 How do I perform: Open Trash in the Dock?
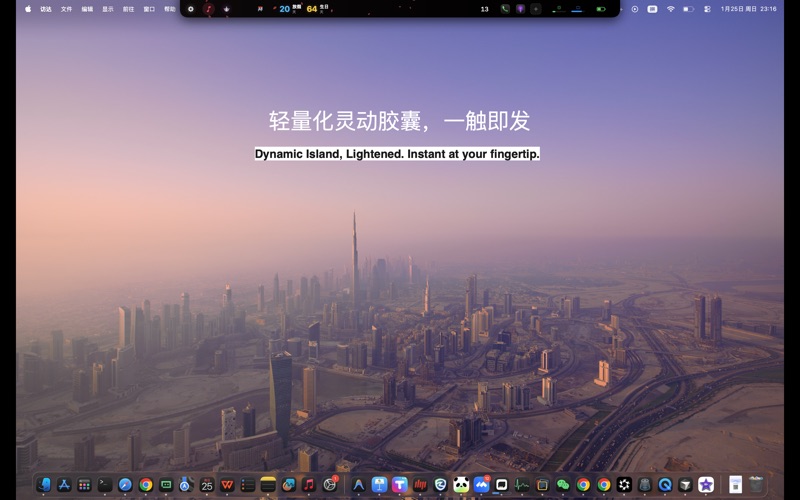(x=757, y=485)
